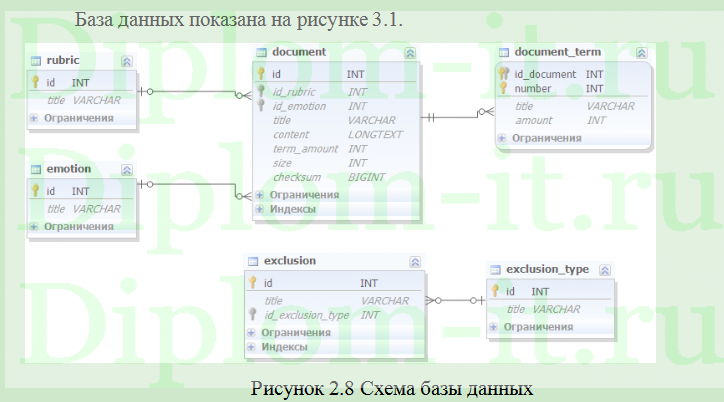Expand Ограничения in document_term table
This screenshot has height=402, width=724.
tap(502, 138)
